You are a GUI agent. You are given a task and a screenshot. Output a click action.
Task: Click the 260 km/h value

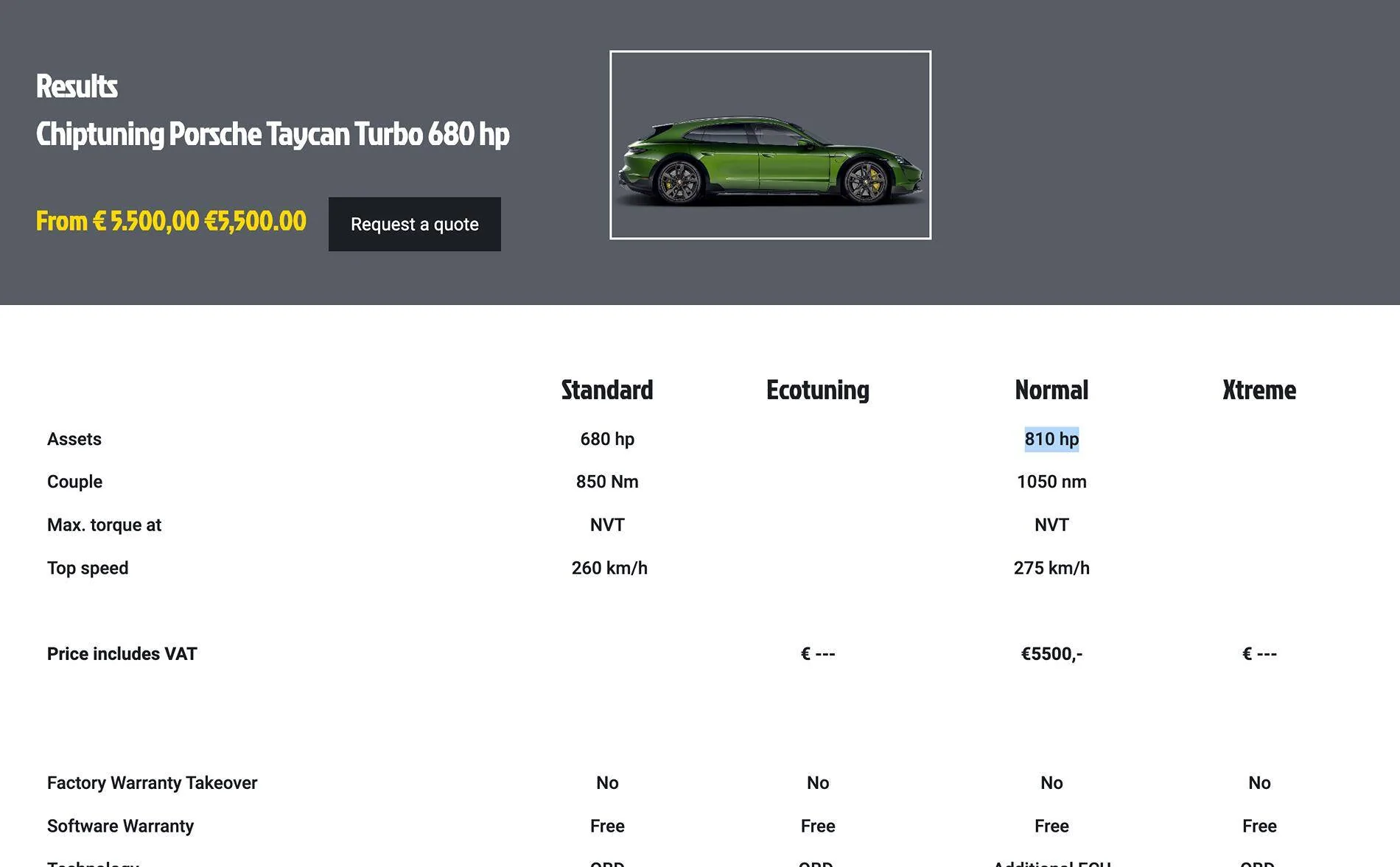click(609, 568)
